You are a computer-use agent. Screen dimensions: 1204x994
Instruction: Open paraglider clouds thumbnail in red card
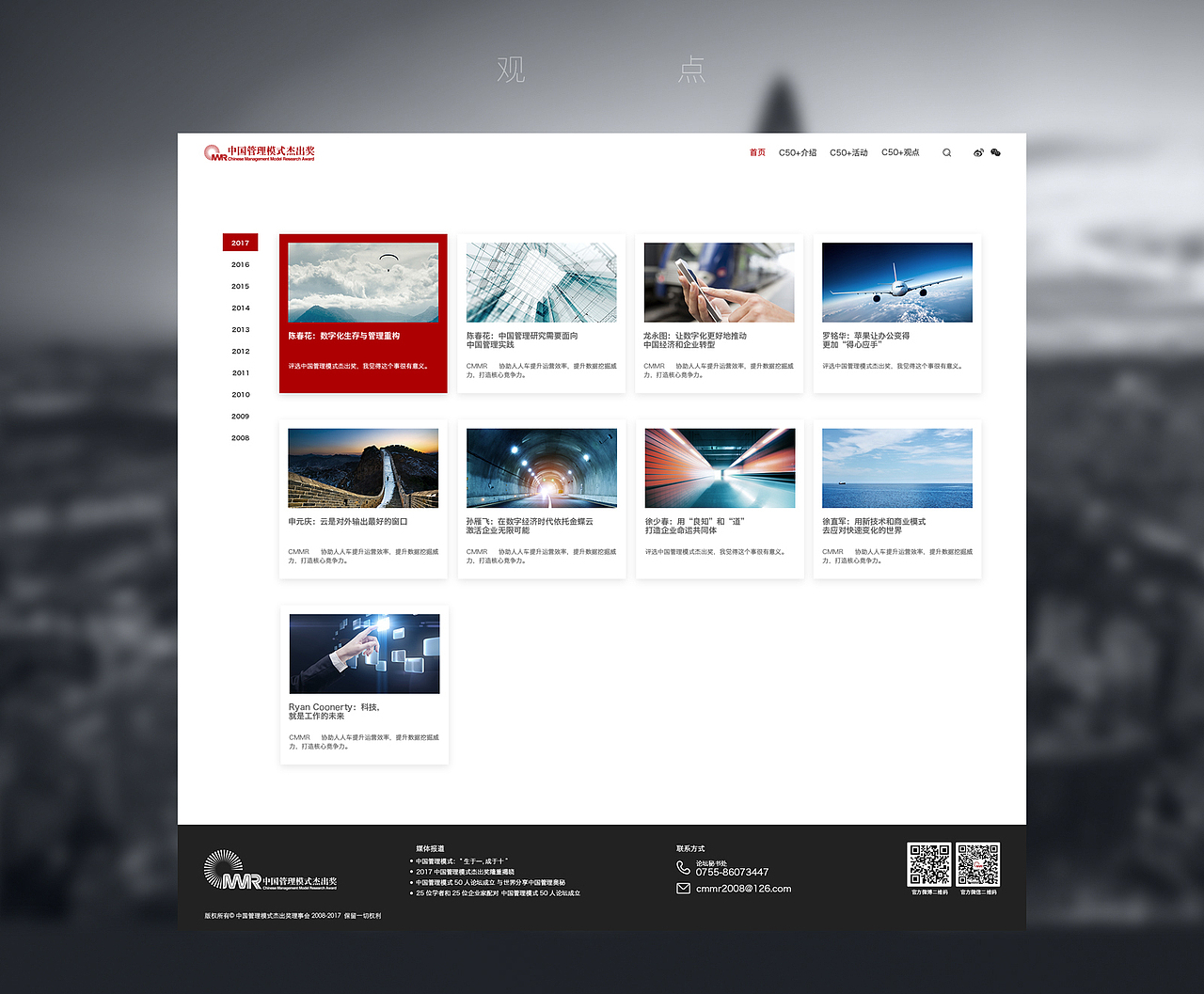pyautogui.click(x=363, y=282)
